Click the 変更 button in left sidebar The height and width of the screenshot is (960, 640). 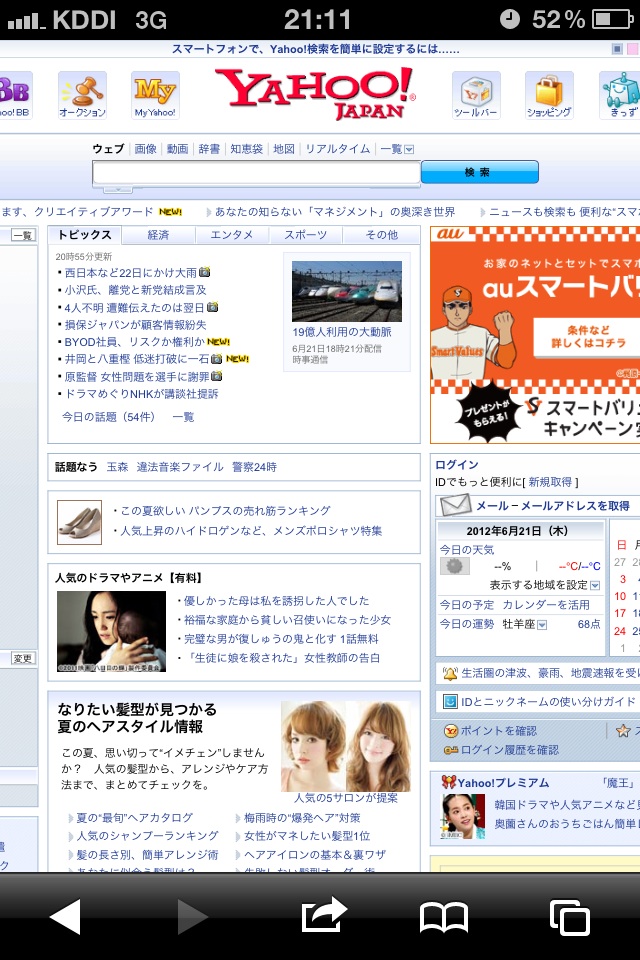click(23, 658)
